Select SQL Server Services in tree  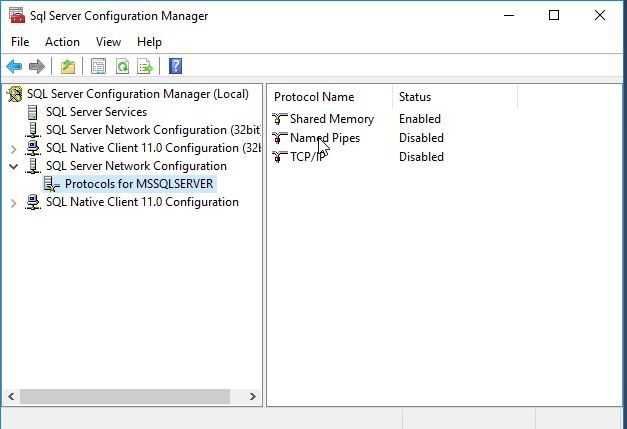[96, 112]
